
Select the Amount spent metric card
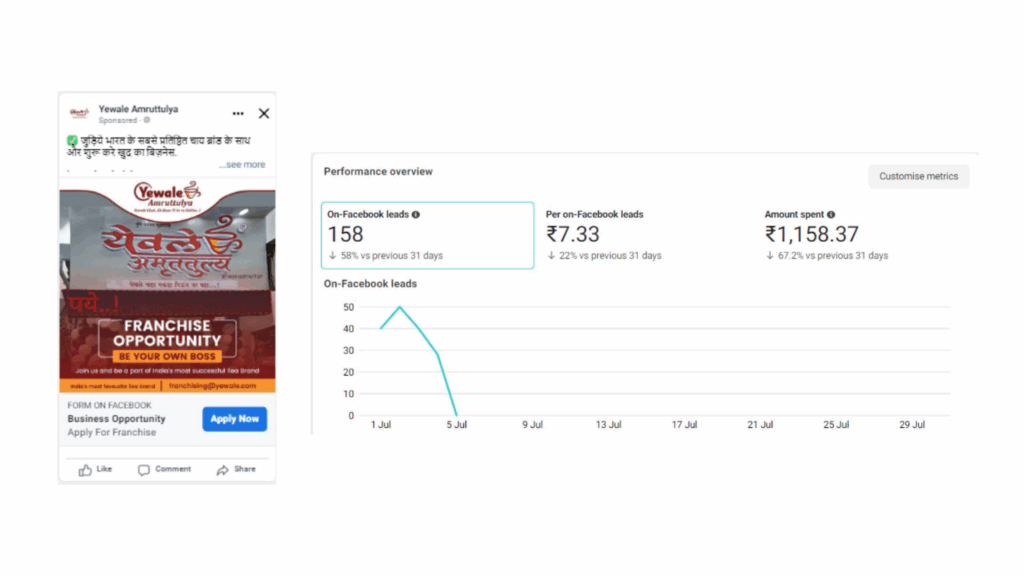(860, 236)
